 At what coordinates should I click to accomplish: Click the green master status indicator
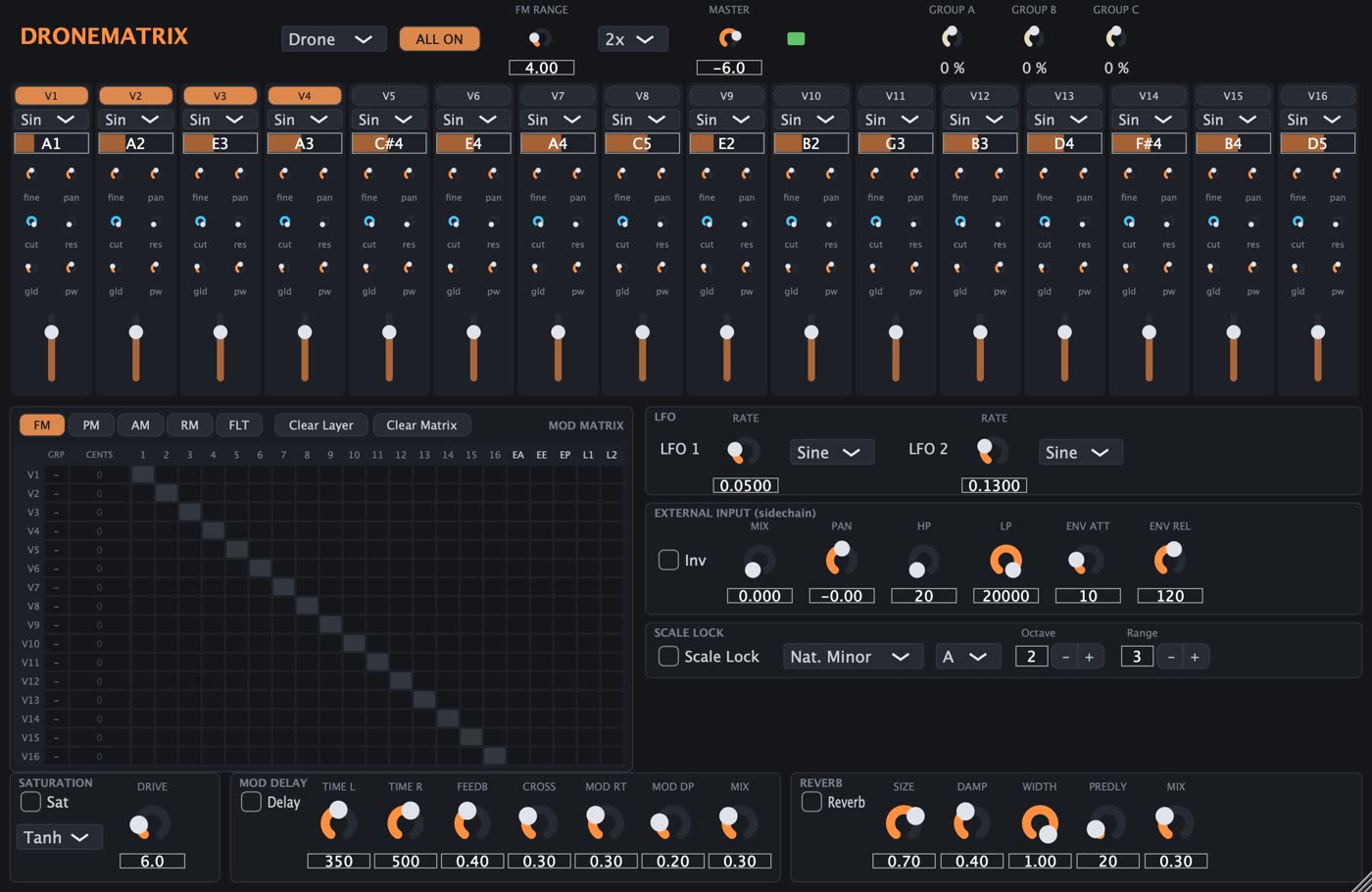point(796,39)
